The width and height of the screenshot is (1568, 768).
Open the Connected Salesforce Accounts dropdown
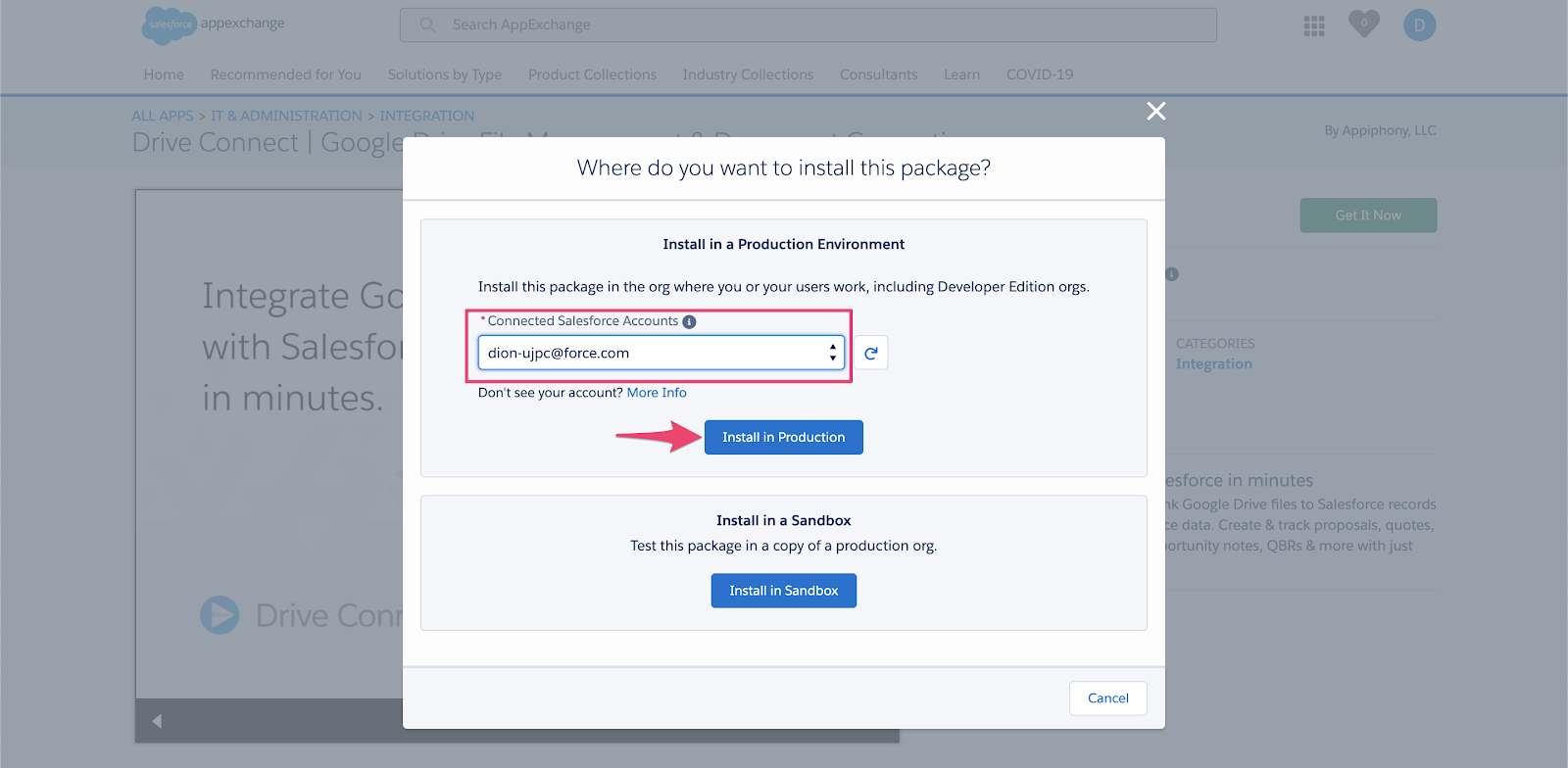[661, 353]
